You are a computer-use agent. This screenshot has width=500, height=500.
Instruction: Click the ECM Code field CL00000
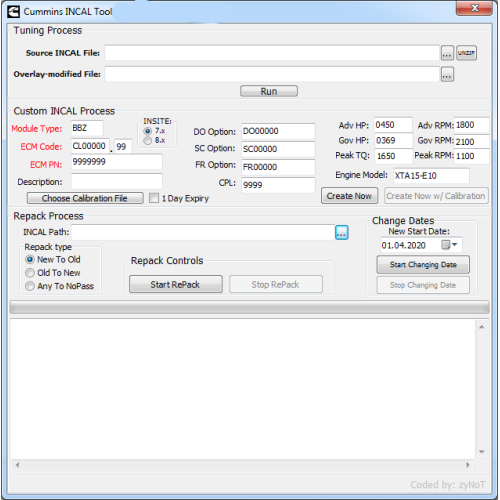(90, 146)
